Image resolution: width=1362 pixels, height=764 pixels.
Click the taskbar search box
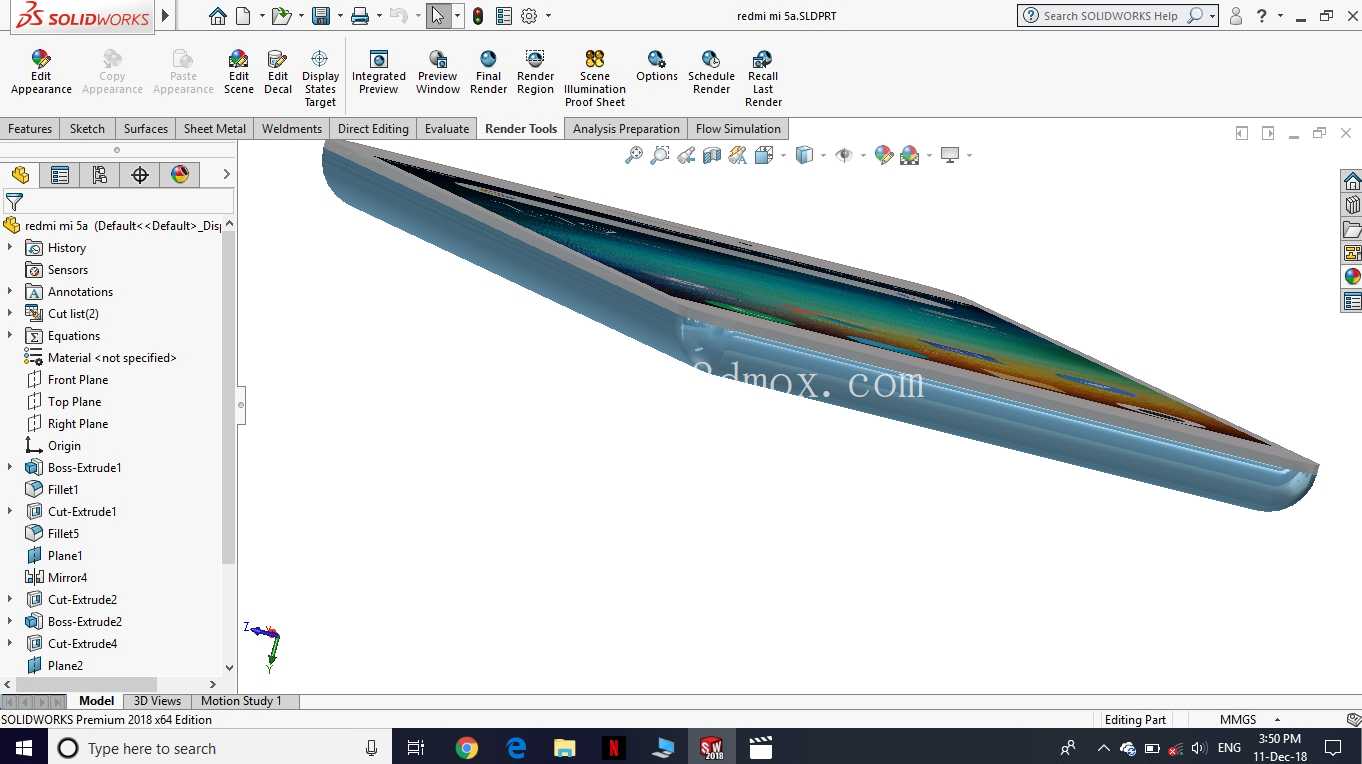click(219, 748)
